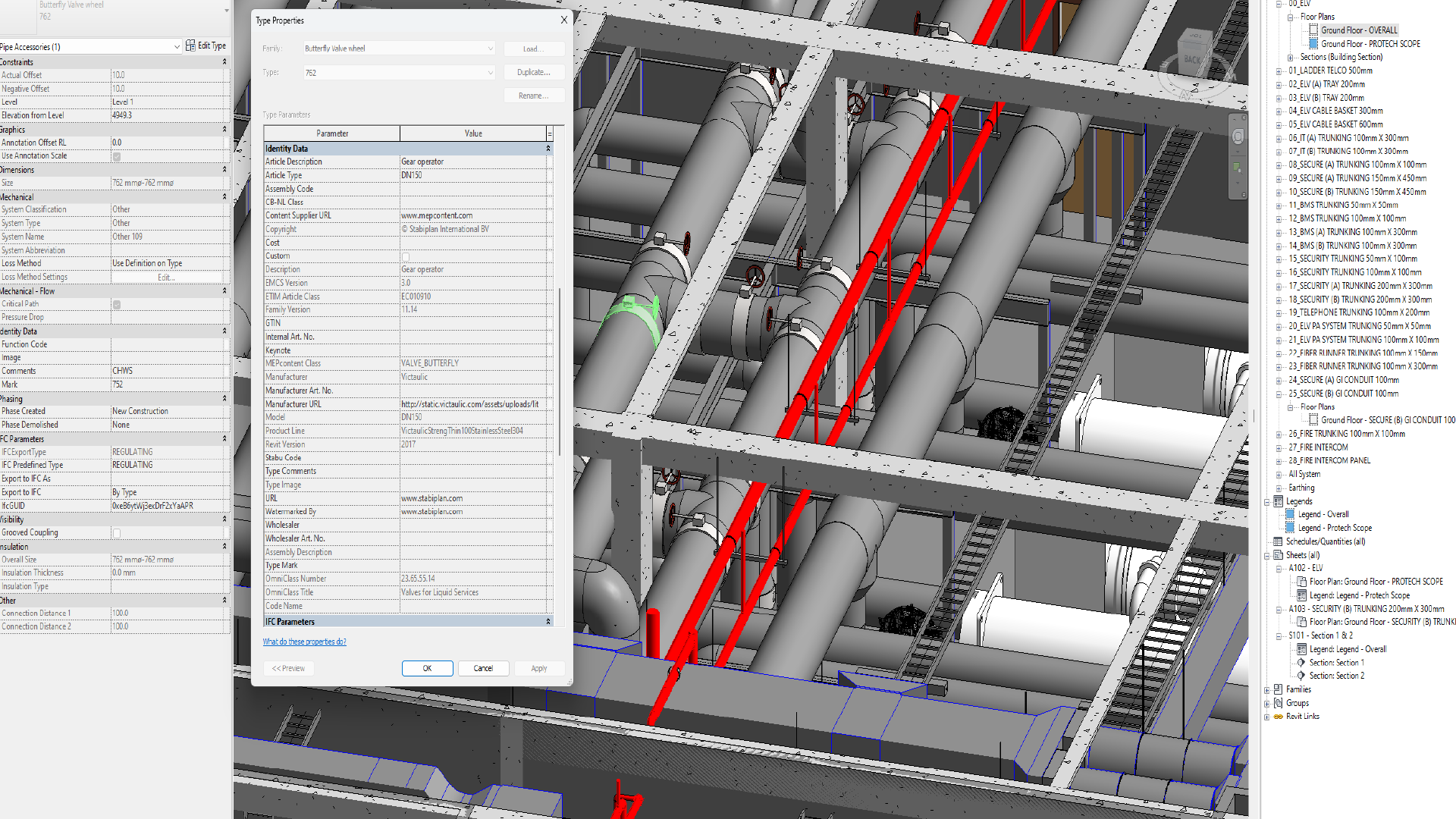Open 'What do these properties do?' link
The width and height of the screenshot is (1456, 819).
pyautogui.click(x=304, y=642)
